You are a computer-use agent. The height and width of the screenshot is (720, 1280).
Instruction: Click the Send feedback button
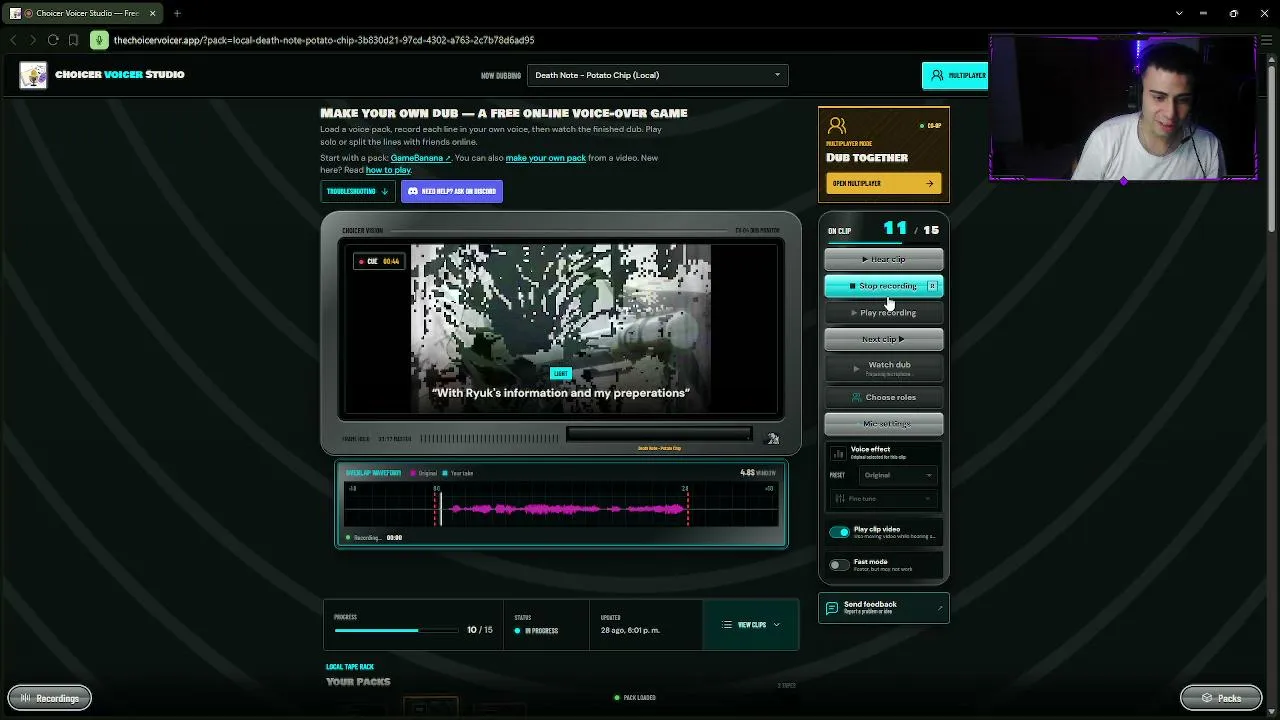coord(884,608)
